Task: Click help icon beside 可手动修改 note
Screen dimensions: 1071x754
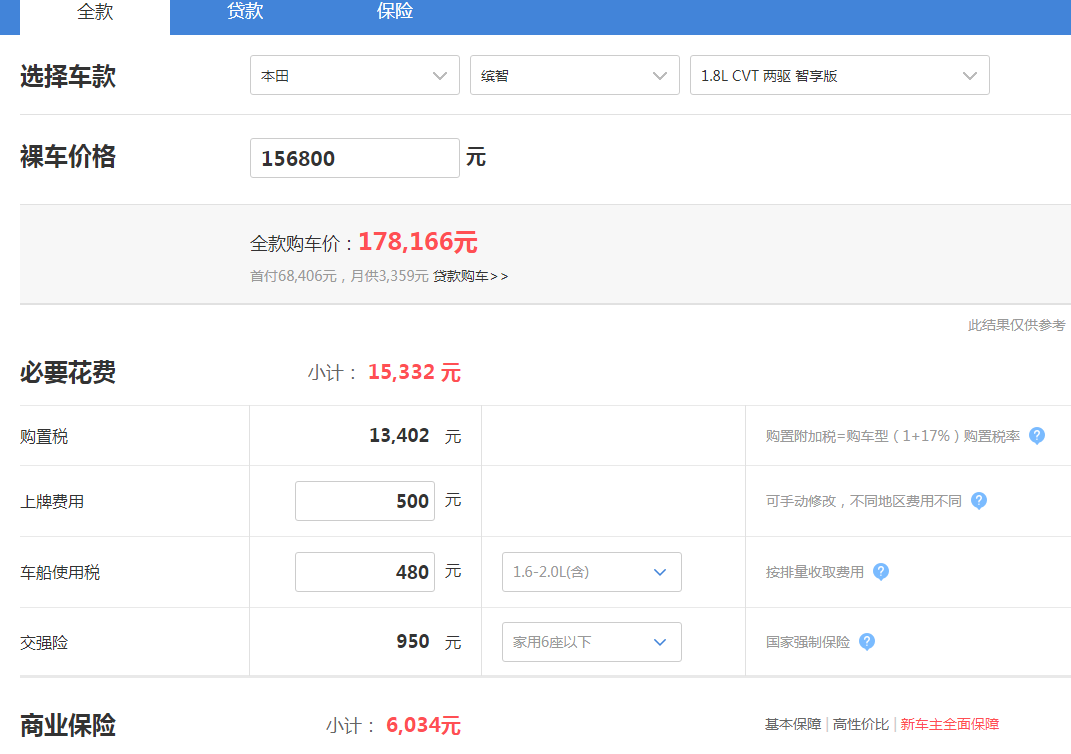Action: [979, 501]
